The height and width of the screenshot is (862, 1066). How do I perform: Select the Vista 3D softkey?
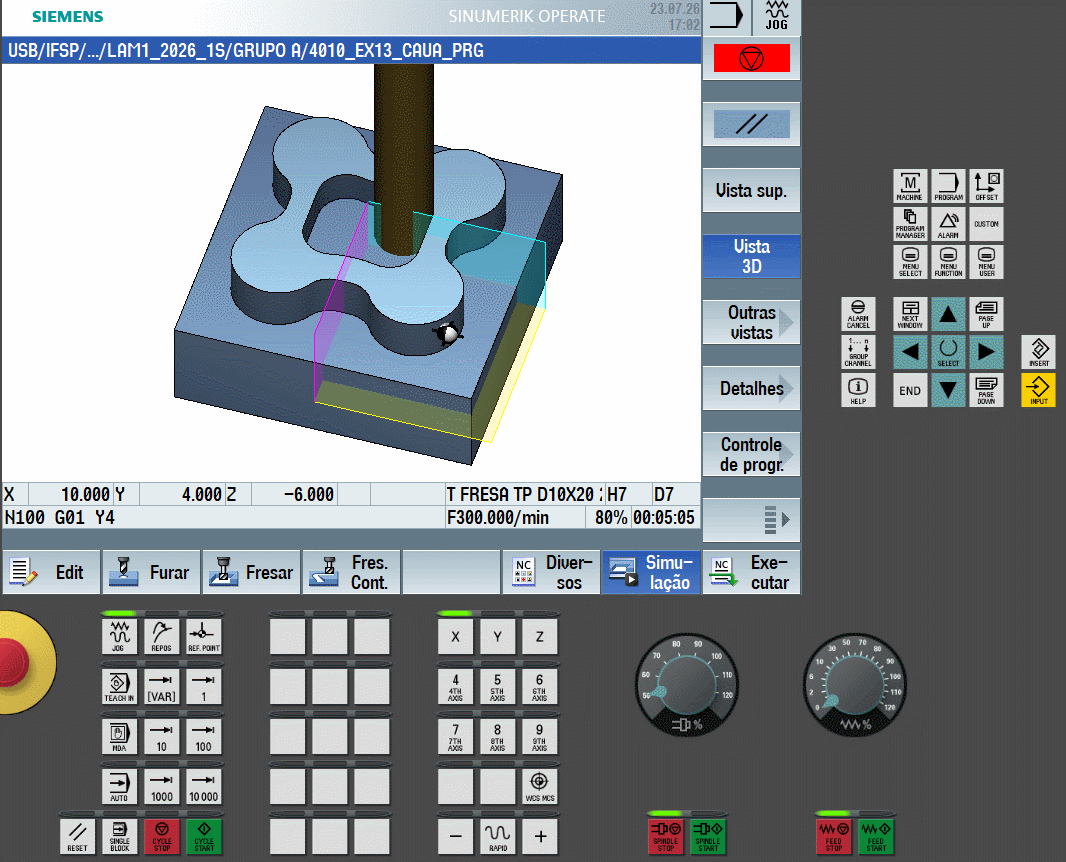point(751,256)
